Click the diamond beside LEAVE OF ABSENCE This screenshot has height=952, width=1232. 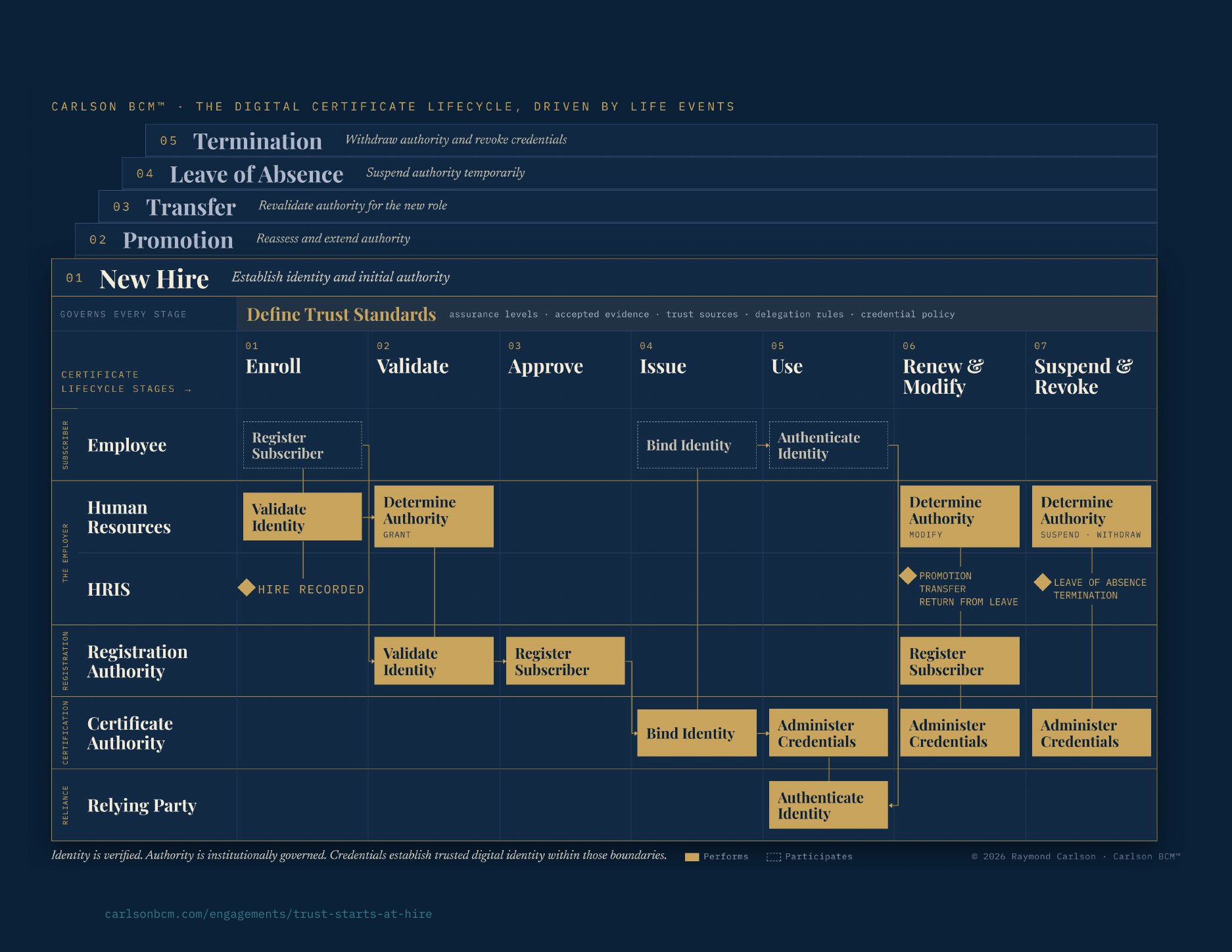pyautogui.click(x=1042, y=582)
